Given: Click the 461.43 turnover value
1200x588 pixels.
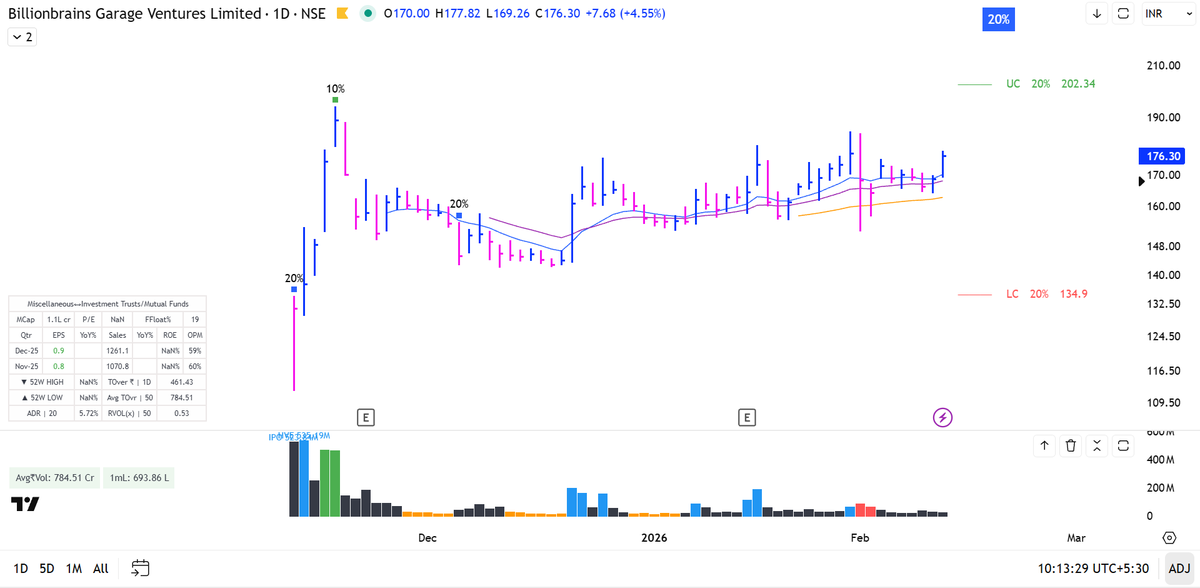Looking at the screenshot, I should click(181, 383).
